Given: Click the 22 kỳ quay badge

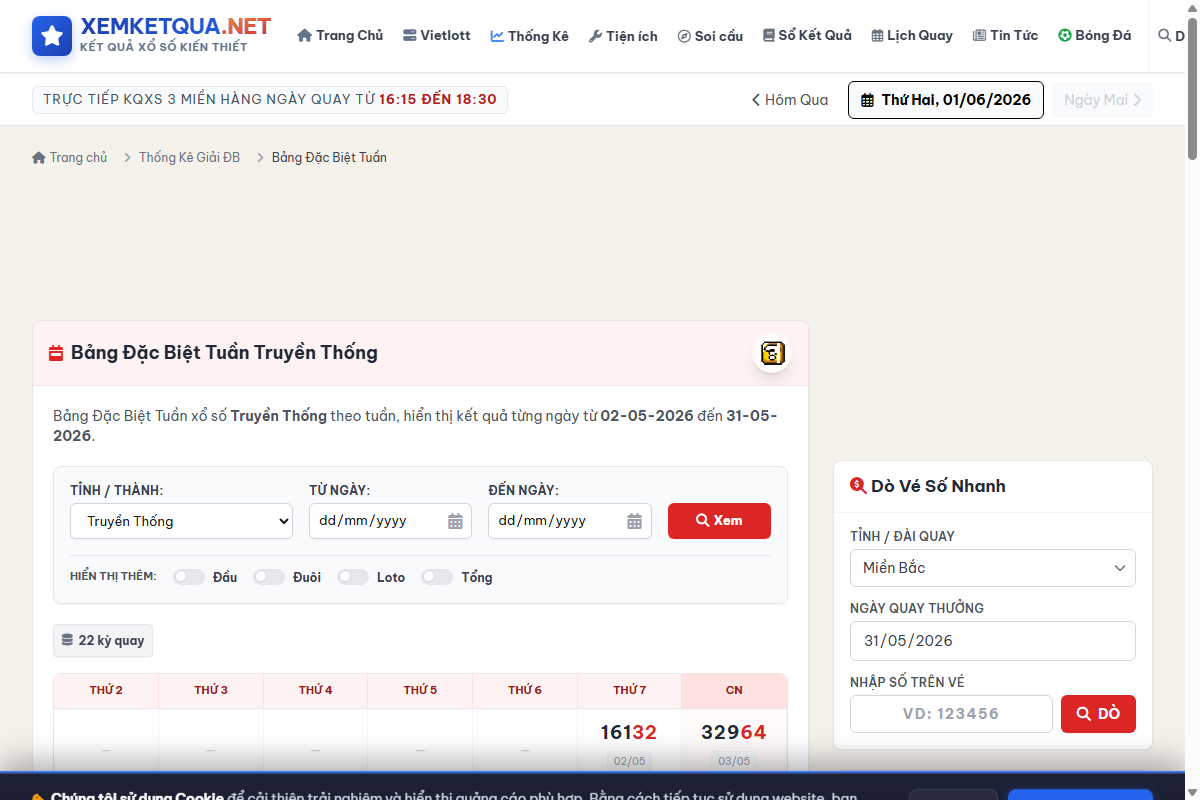Looking at the screenshot, I should 103,641.
